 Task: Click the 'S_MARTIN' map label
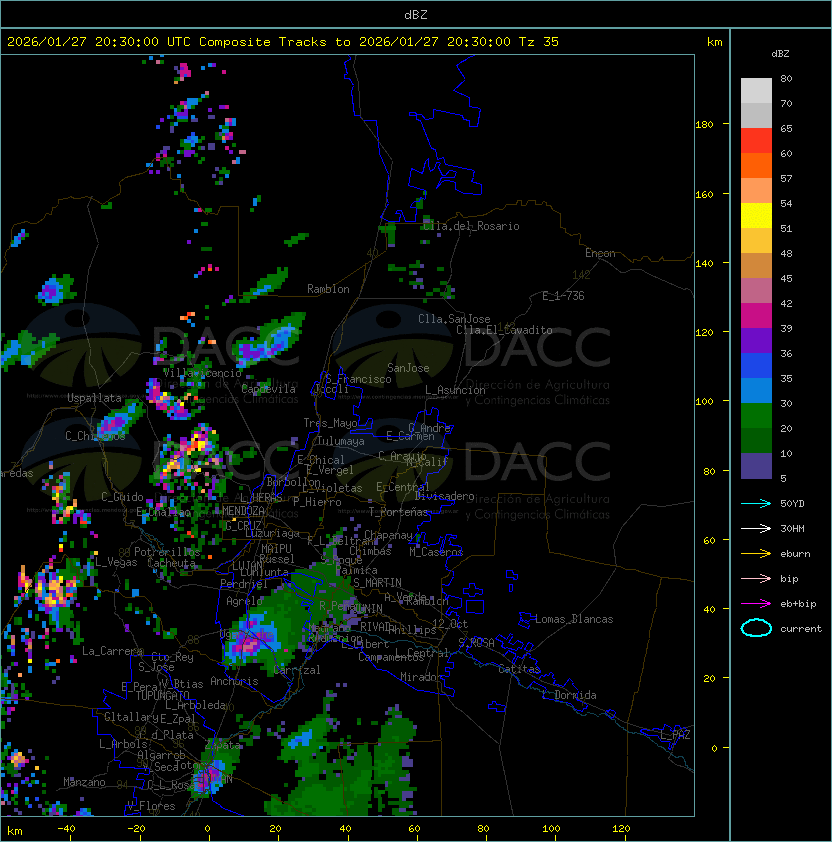[x=377, y=583]
